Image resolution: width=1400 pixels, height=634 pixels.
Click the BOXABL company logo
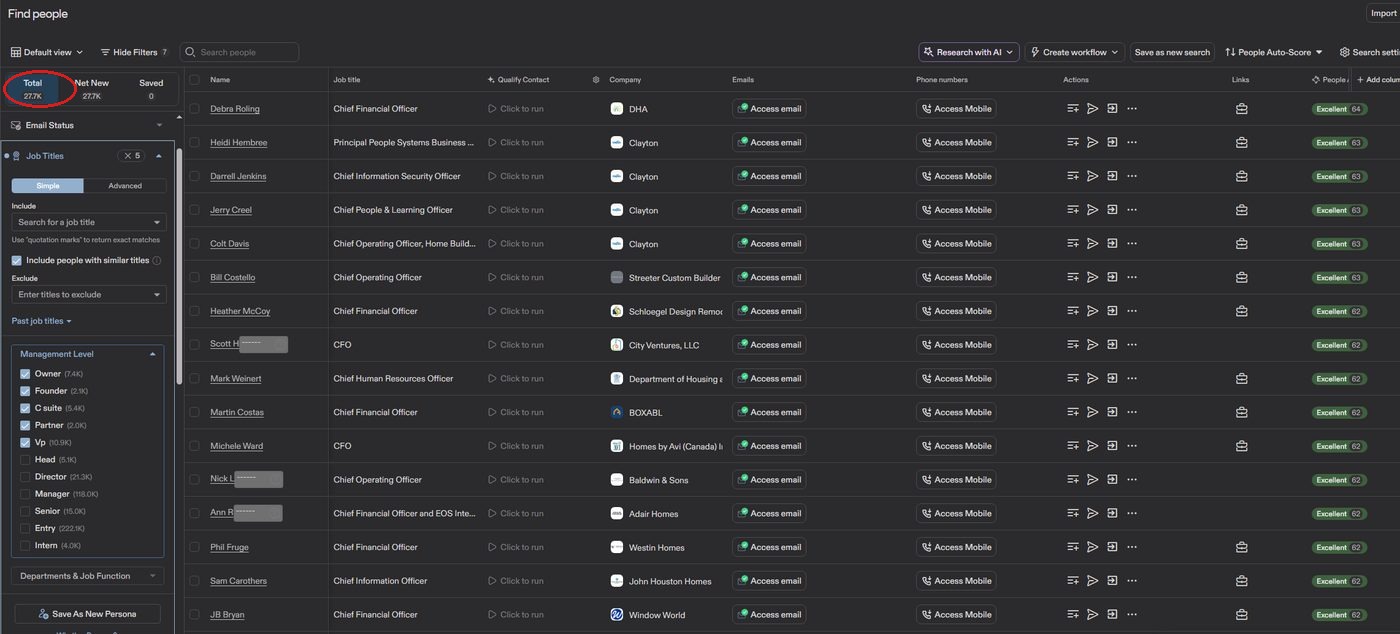[617, 412]
